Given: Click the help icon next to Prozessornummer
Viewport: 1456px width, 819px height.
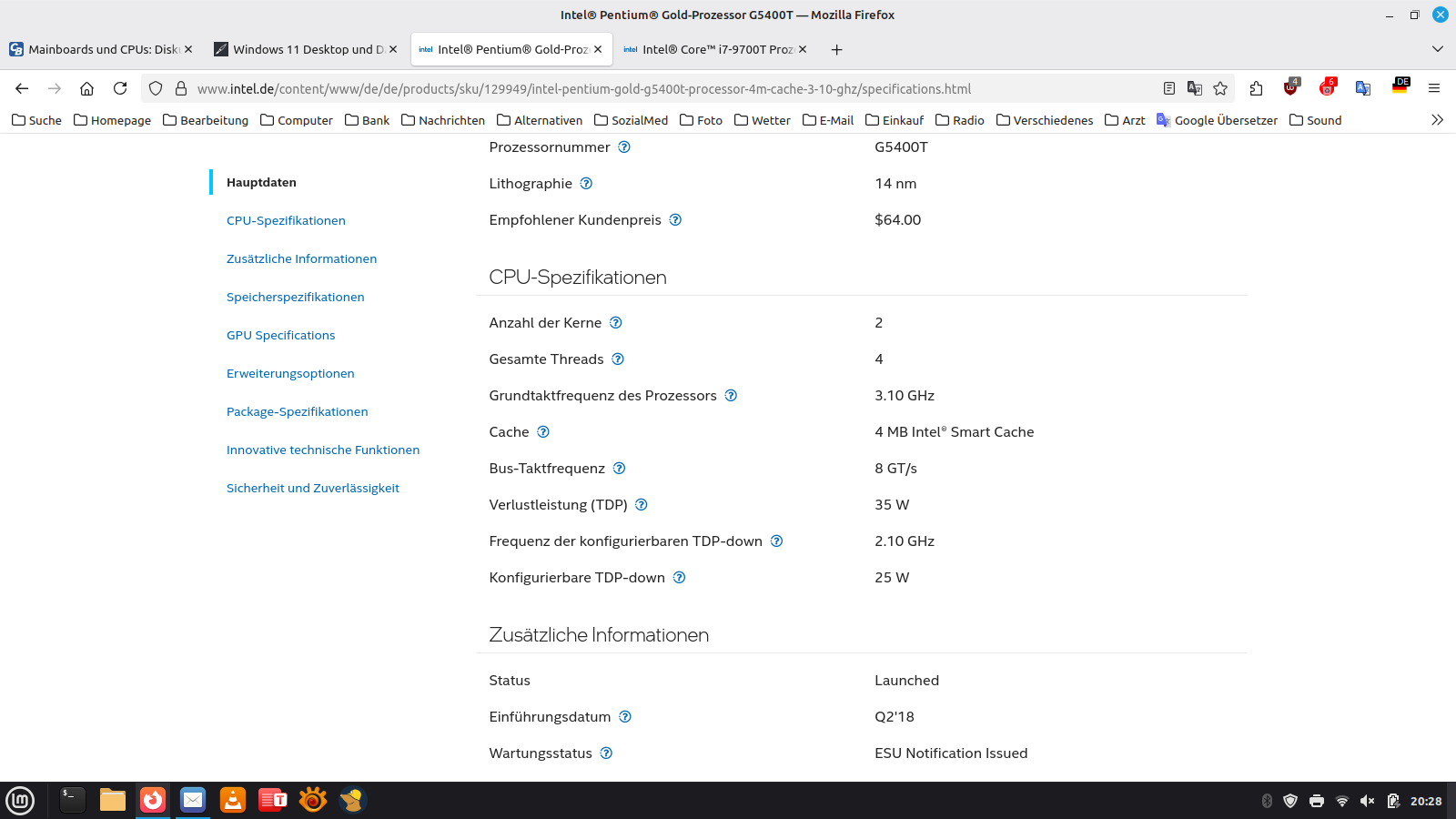Looking at the screenshot, I should [x=624, y=147].
